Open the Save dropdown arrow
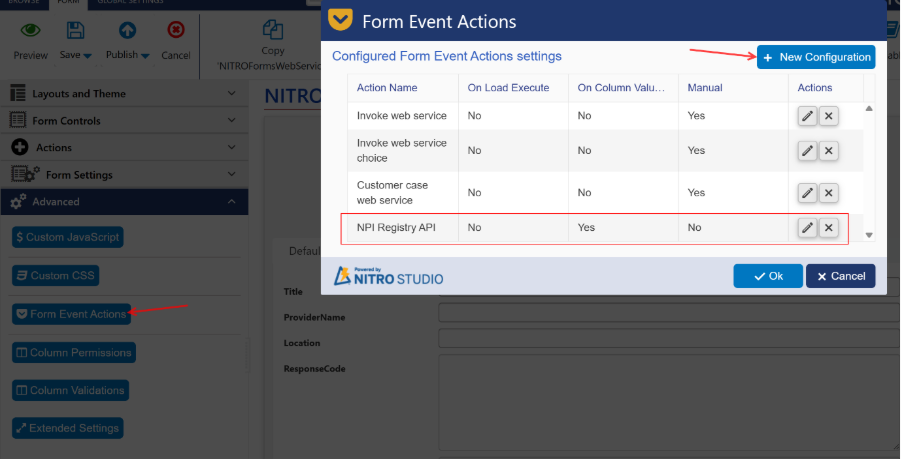 (x=88, y=56)
